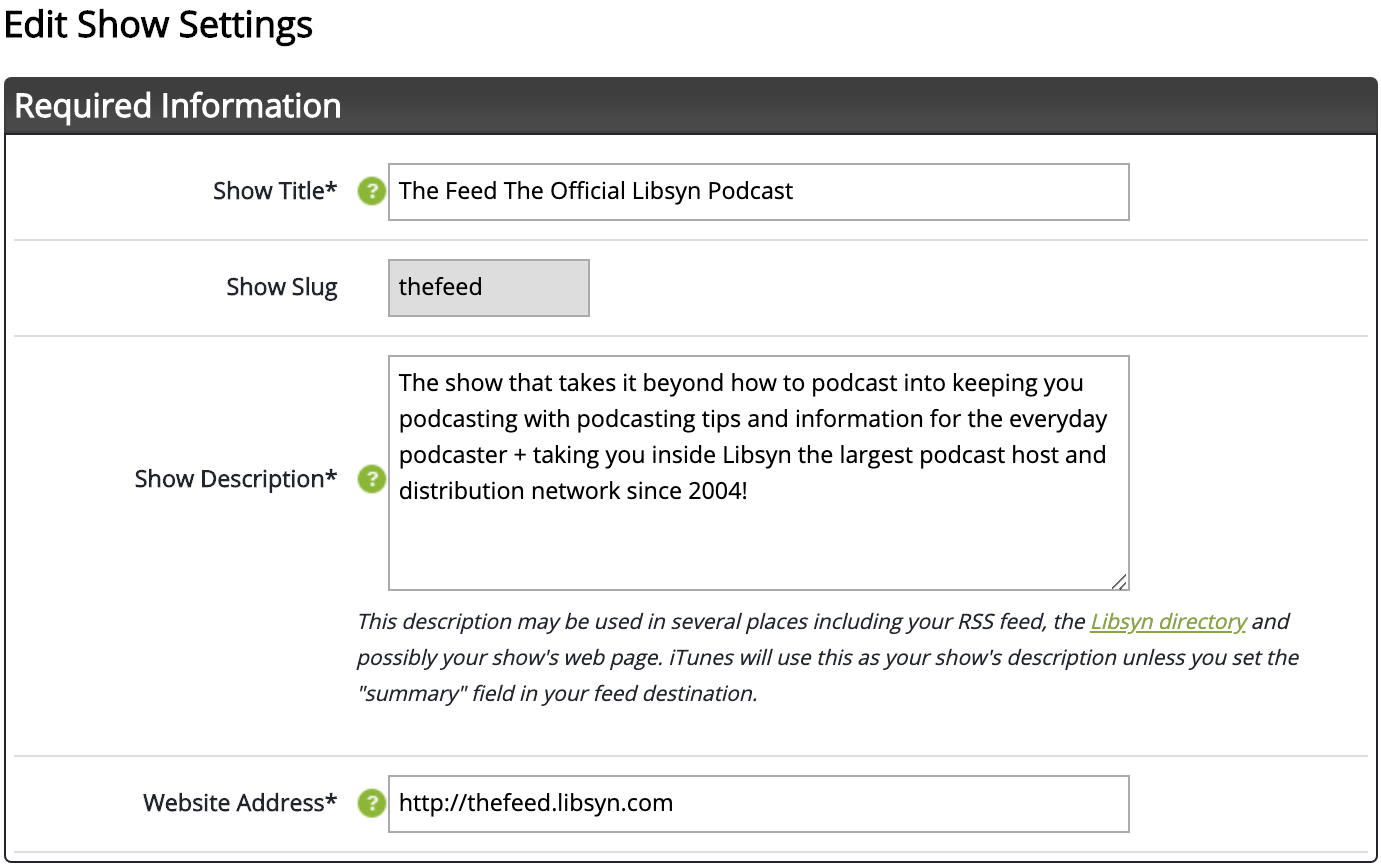Click 'http://thefeed.libsyn.com' text in the address field
Image resolution: width=1381 pixels, height=866 pixels.
point(536,803)
